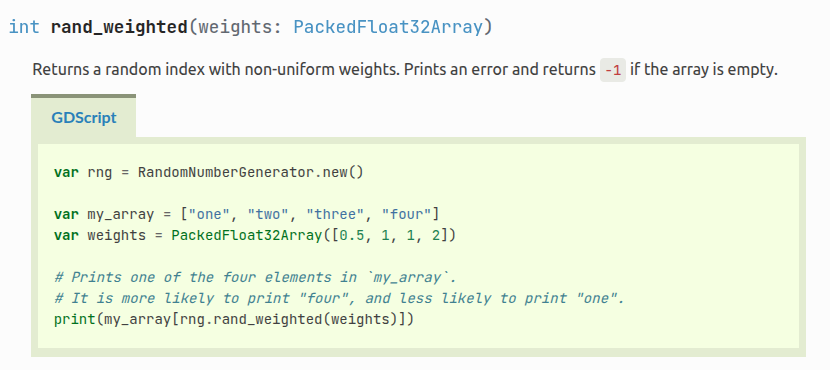Image resolution: width=830 pixels, height=370 pixels.
Task: Select the "three" string in my_array
Action: pos(335,214)
